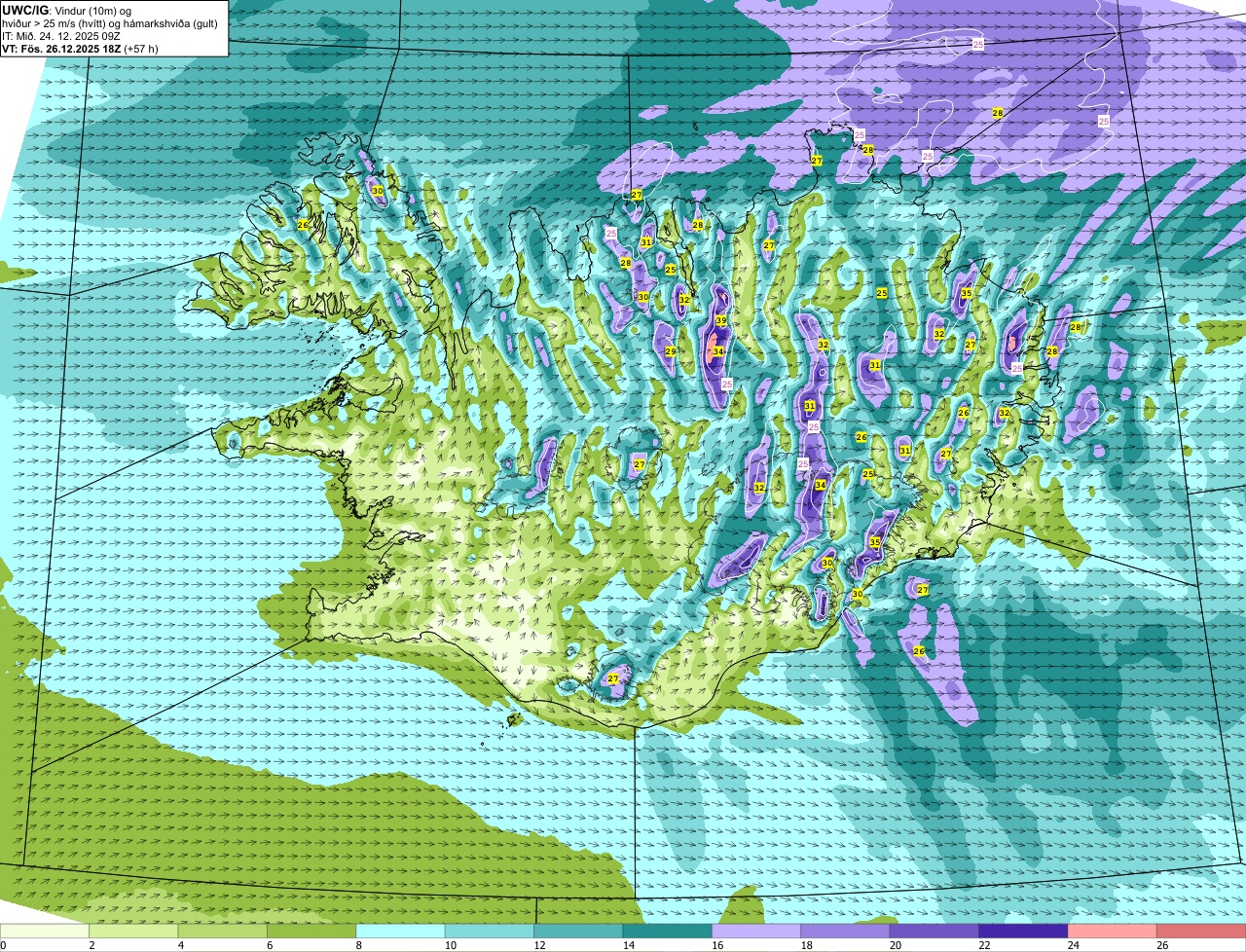Screen dimensions: 1246x952
Task: Select the 6–8 m/s olive green scale swatch
Action: [311, 931]
